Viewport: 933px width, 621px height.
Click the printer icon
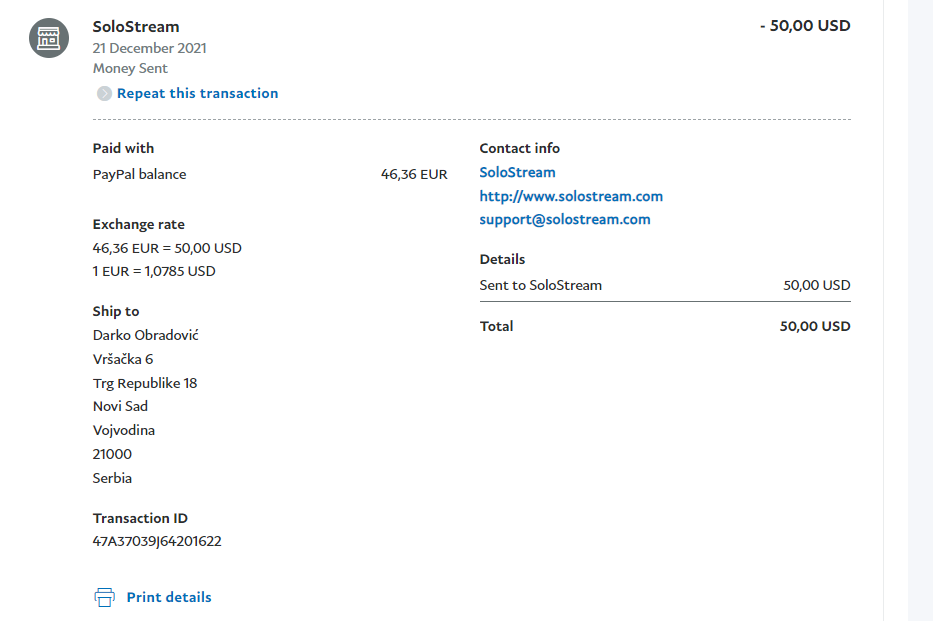pyautogui.click(x=105, y=597)
